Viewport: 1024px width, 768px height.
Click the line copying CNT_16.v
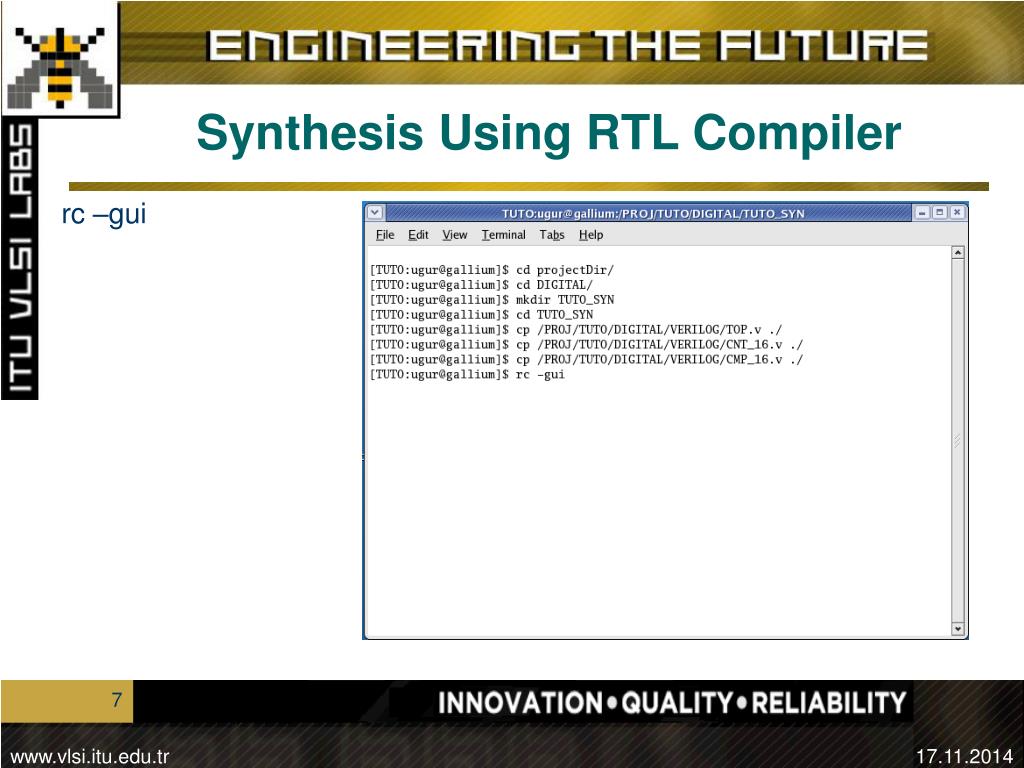click(586, 345)
